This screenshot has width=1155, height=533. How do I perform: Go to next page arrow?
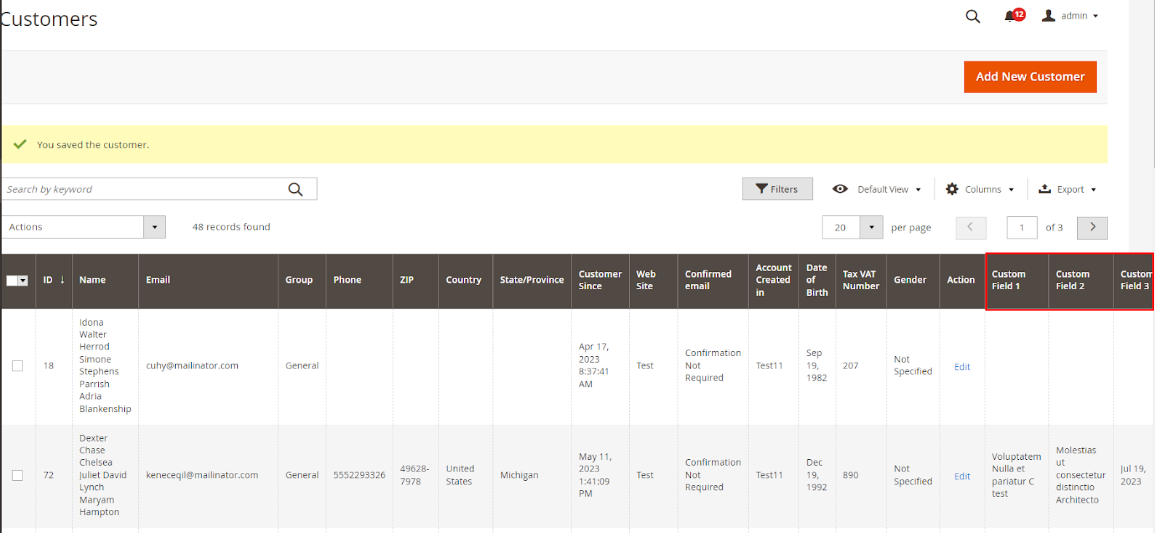pyautogui.click(x=1092, y=228)
